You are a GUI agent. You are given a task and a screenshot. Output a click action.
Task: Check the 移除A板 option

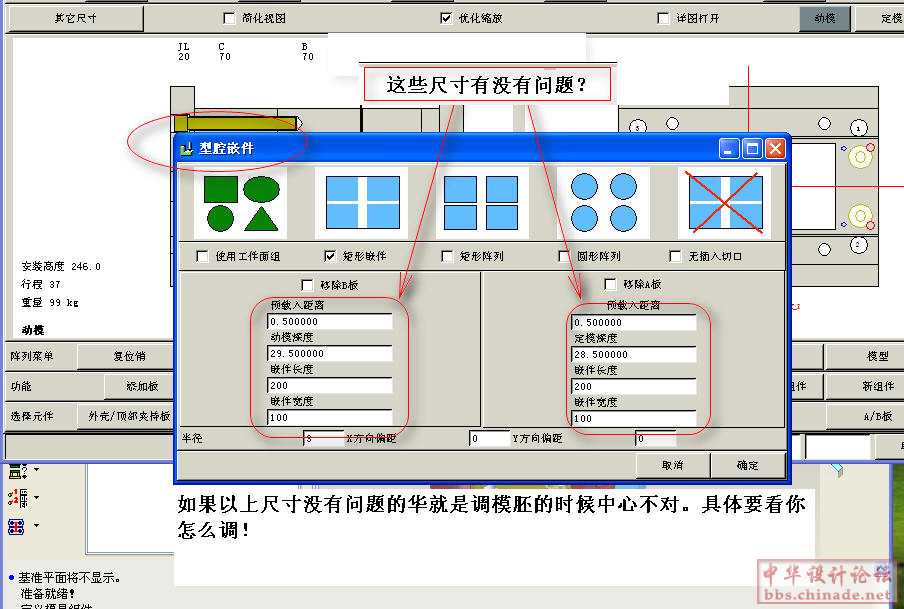610,284
